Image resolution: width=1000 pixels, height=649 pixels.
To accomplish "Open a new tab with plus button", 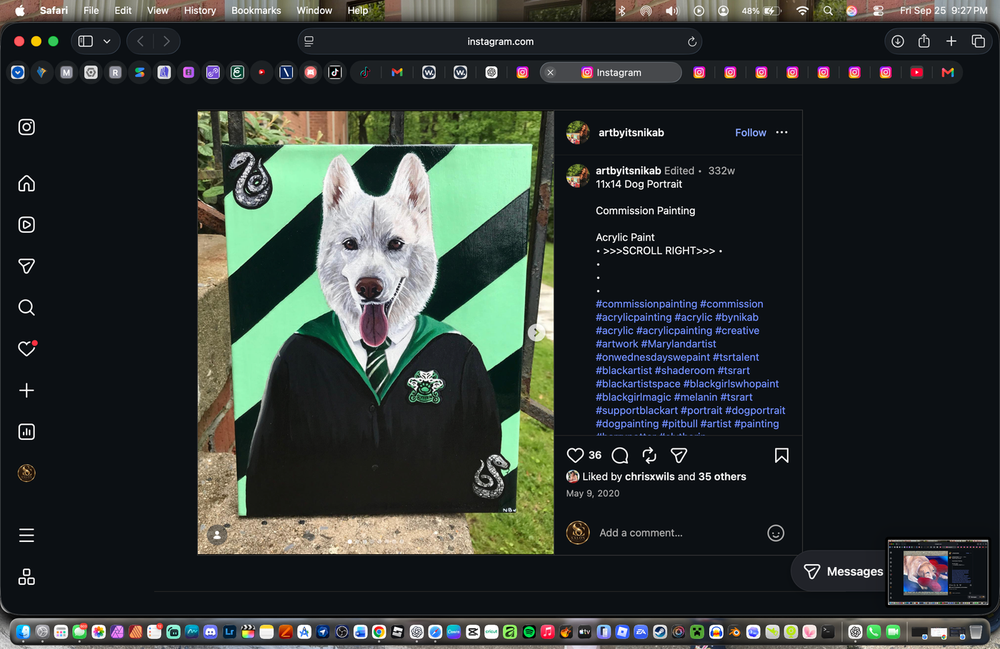I will [951, 41].
